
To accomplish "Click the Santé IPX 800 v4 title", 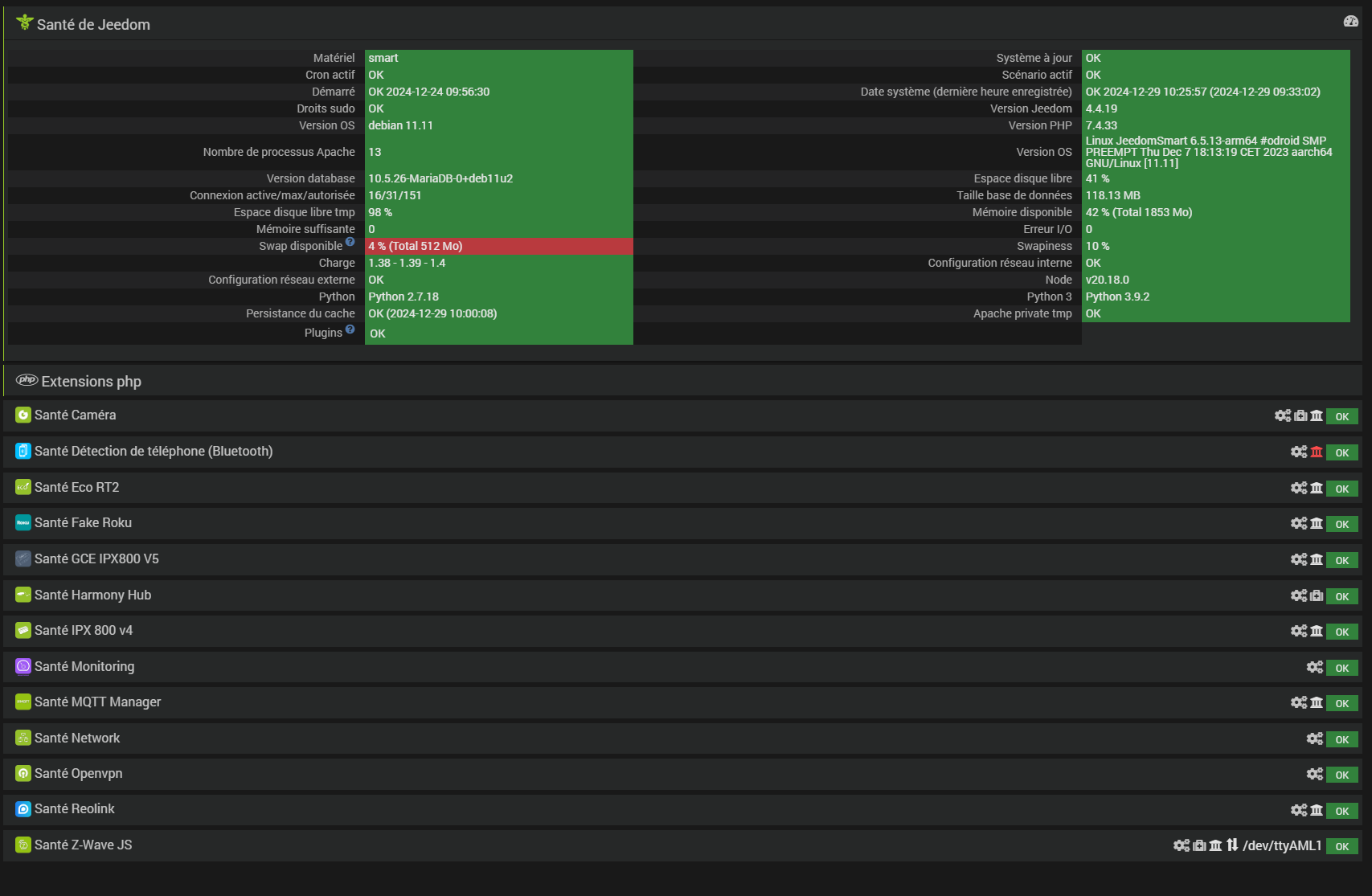I will tap(84, 631).
